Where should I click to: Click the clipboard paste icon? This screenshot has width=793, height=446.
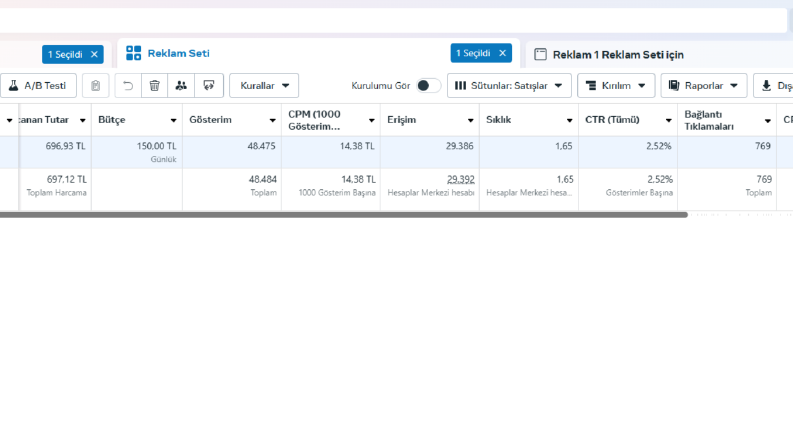pyautogui.click(x=96, y=85)
